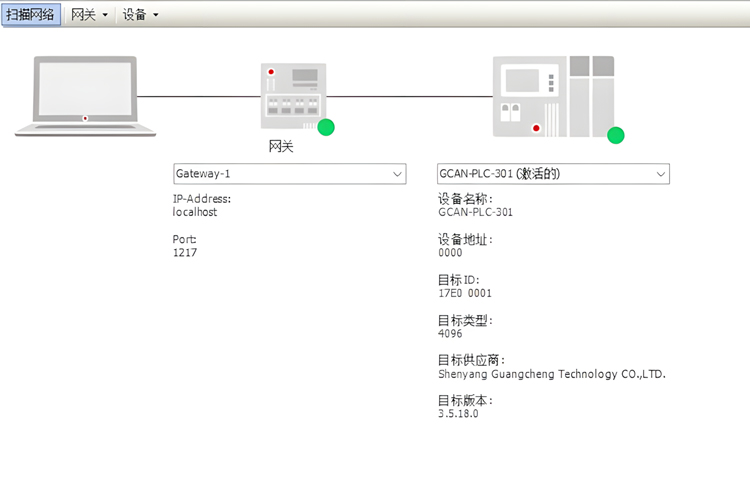Click the line connecting laptop and gateway
The image size is (750, 481).
click(x=200, y=97)
